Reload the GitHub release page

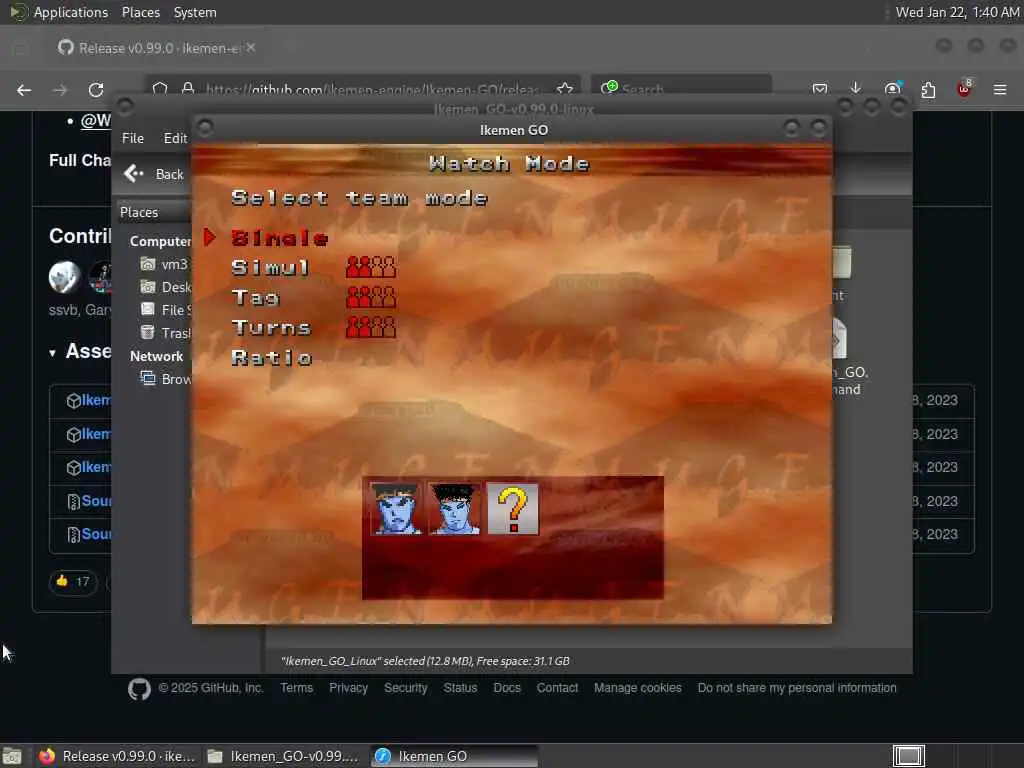click(x=96, y=90)
